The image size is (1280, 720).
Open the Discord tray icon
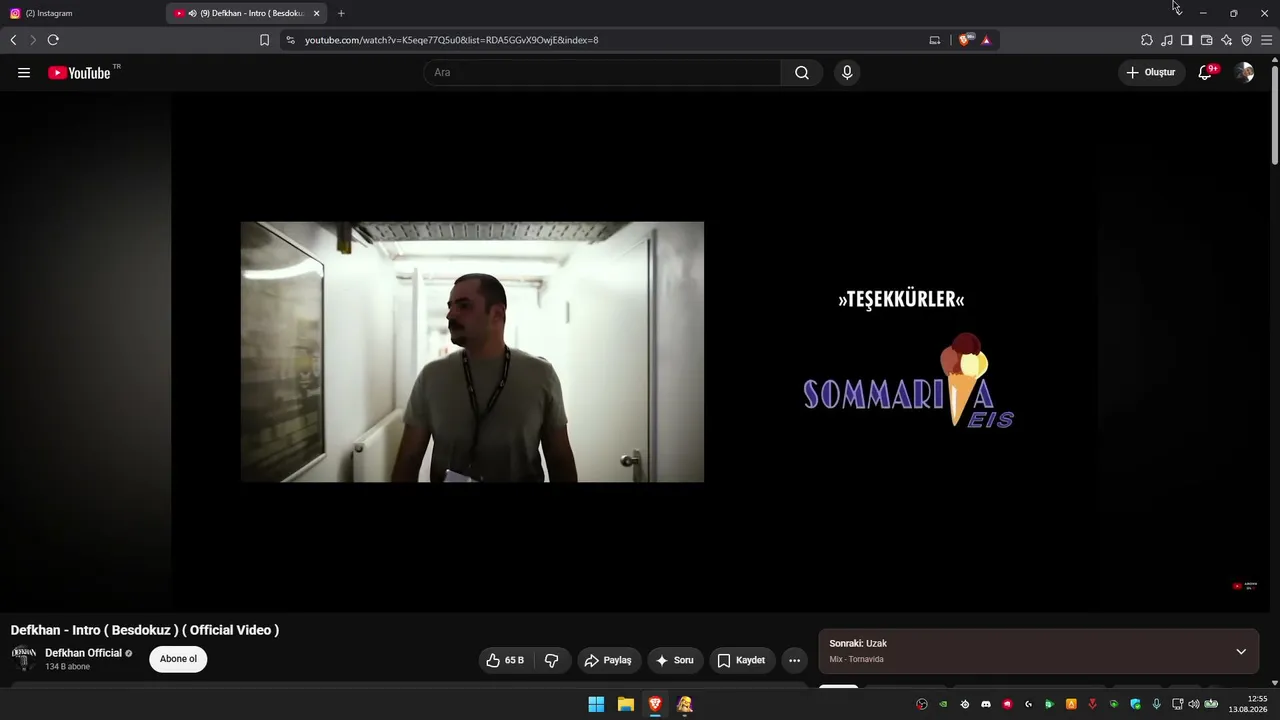(x=986, y=704)
